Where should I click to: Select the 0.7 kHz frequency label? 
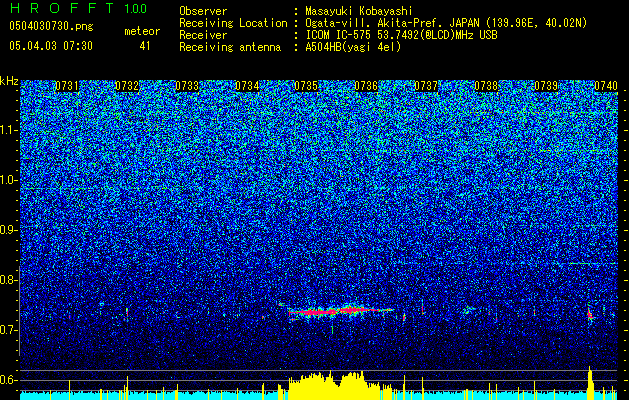(x=9, y=330)
